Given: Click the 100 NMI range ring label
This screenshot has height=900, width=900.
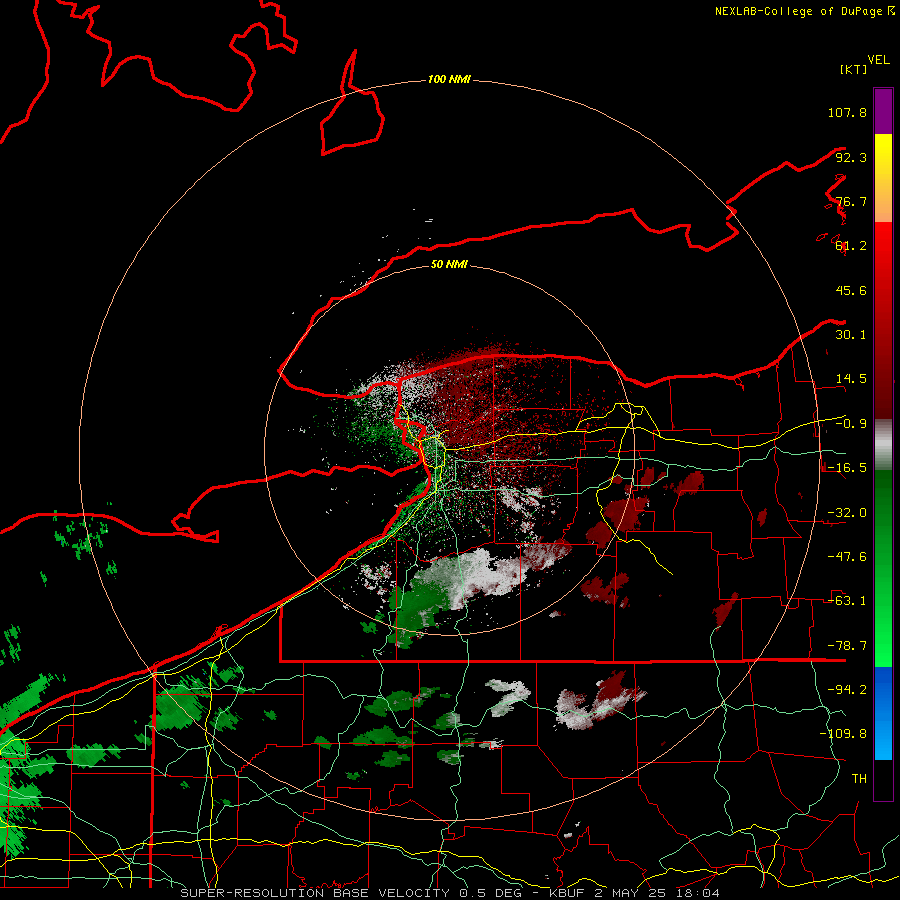Looking at the screenshot, I should (449, 79).
